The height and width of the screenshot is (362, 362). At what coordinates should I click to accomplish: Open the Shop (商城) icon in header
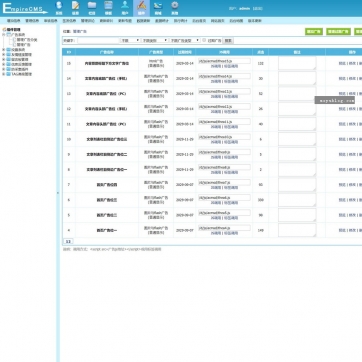coord(158,8)
